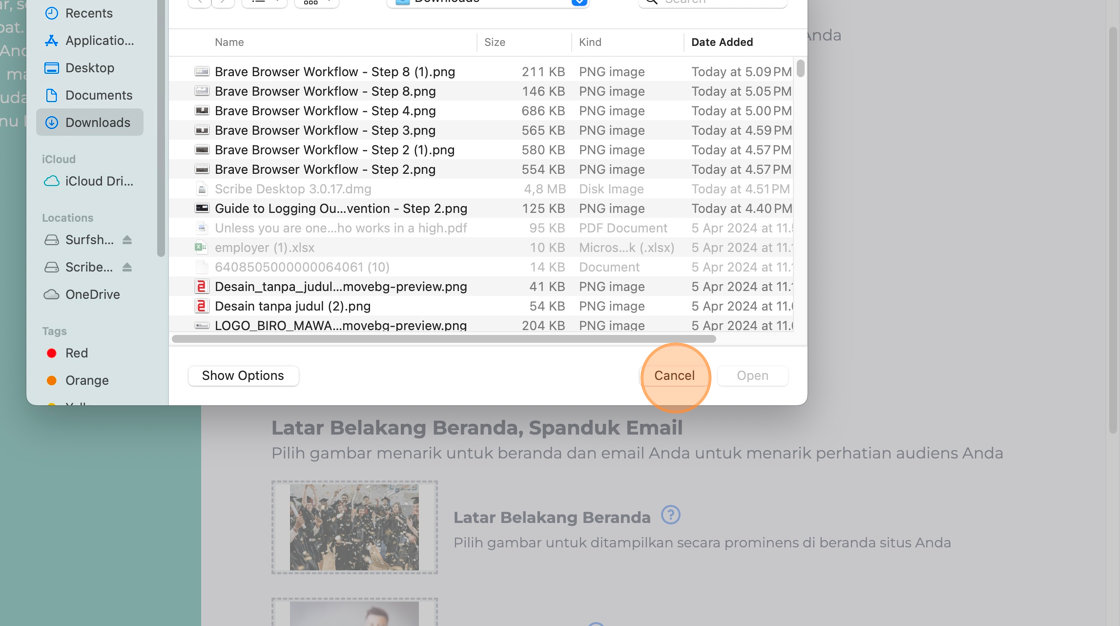Click the employer (1).xlsx row
This screenshot has width=1120, height=626.
[482, 247]
